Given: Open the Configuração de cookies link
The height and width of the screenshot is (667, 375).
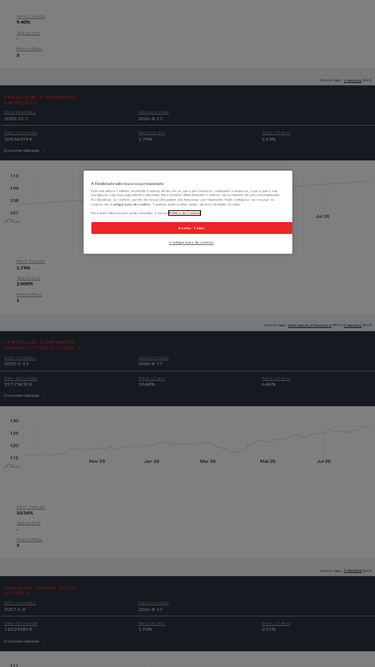Looking at the screenshot, I should (x=191, y=242).
